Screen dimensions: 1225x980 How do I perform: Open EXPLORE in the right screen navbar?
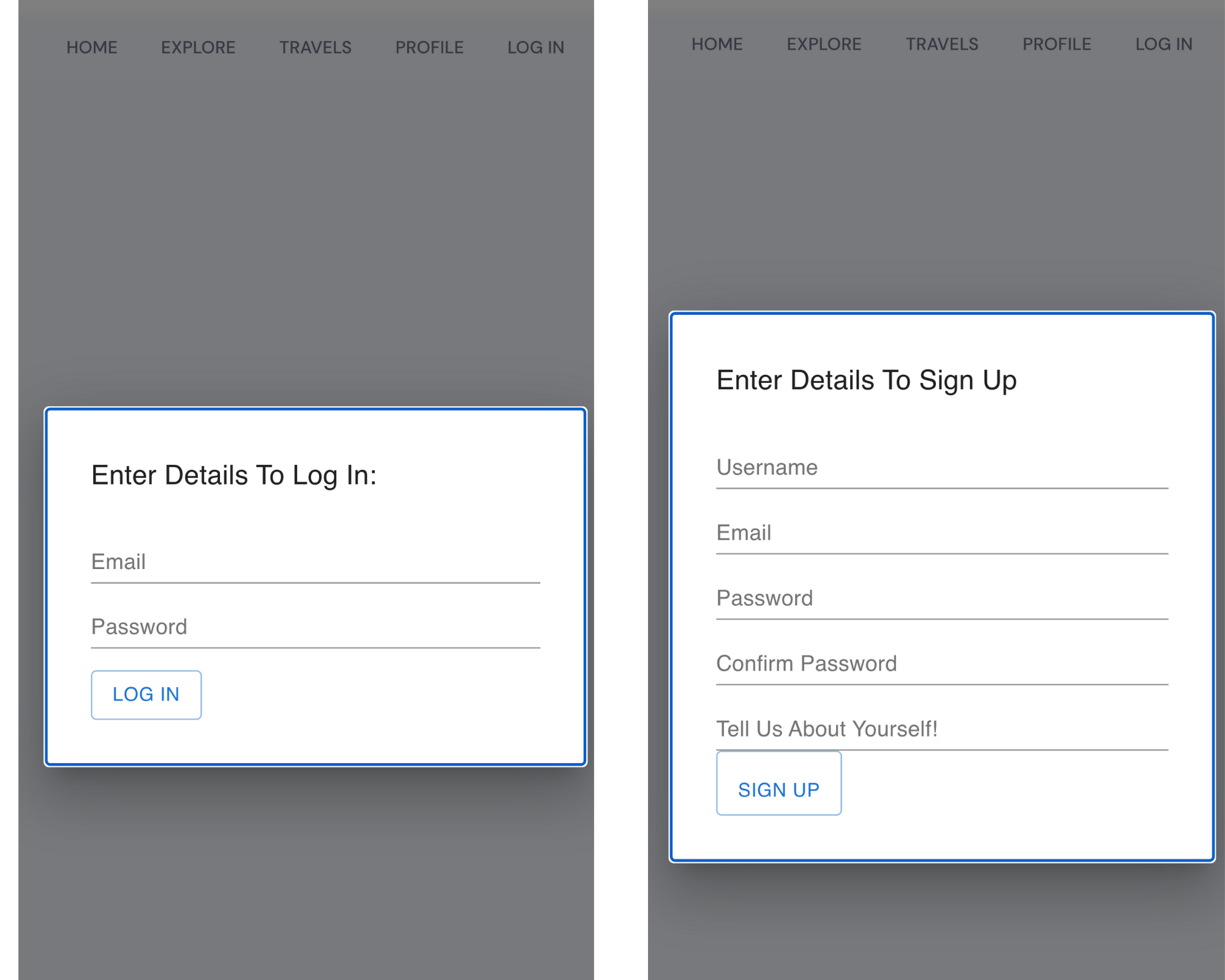pos(824,44)
